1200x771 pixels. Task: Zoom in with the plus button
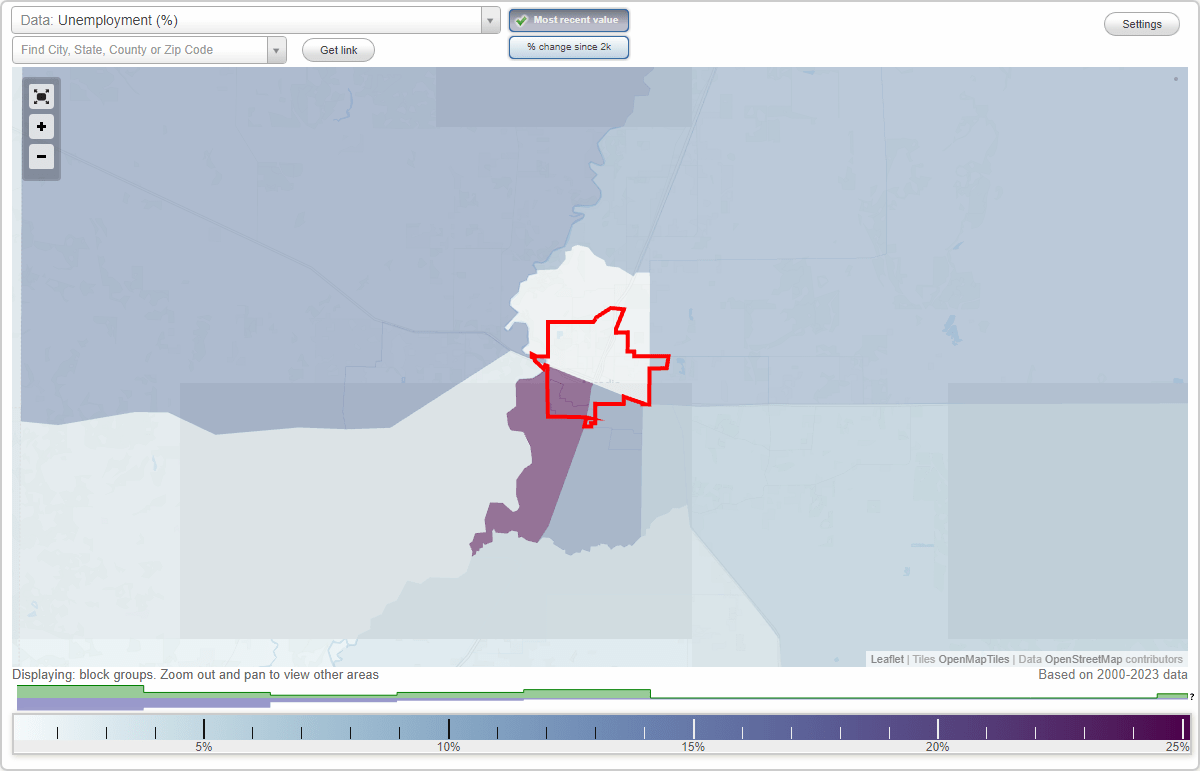(41, 127)
